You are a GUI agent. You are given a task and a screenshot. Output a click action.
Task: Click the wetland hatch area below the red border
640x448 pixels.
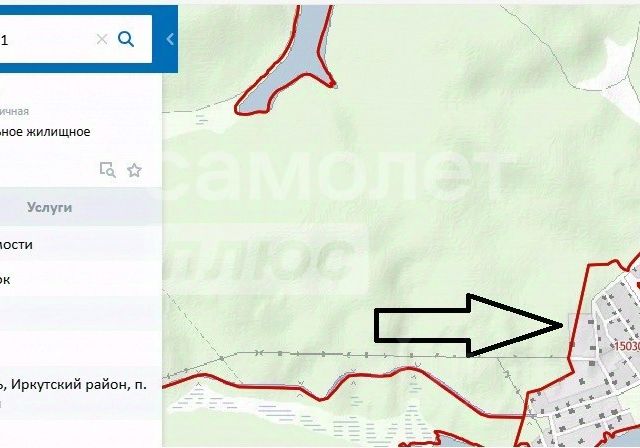tap(286, 412)
